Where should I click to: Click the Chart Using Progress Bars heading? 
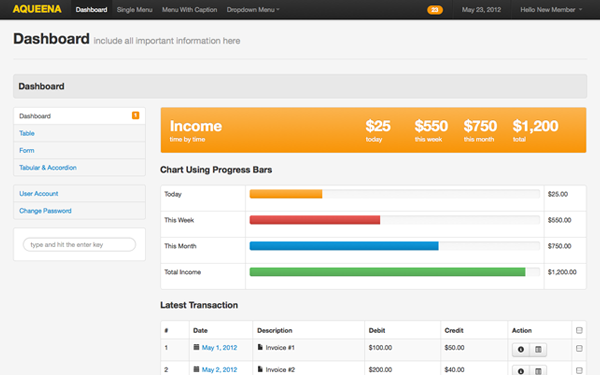coord(216,170)
